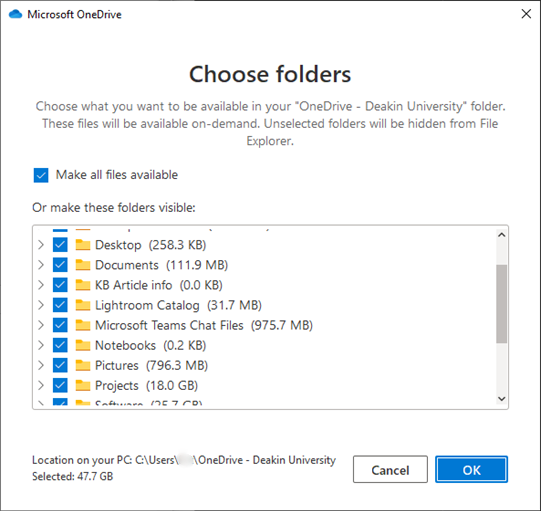
Task: Click the Pictures folder icon
Action: pyautogui.click(x=83, y=365)
